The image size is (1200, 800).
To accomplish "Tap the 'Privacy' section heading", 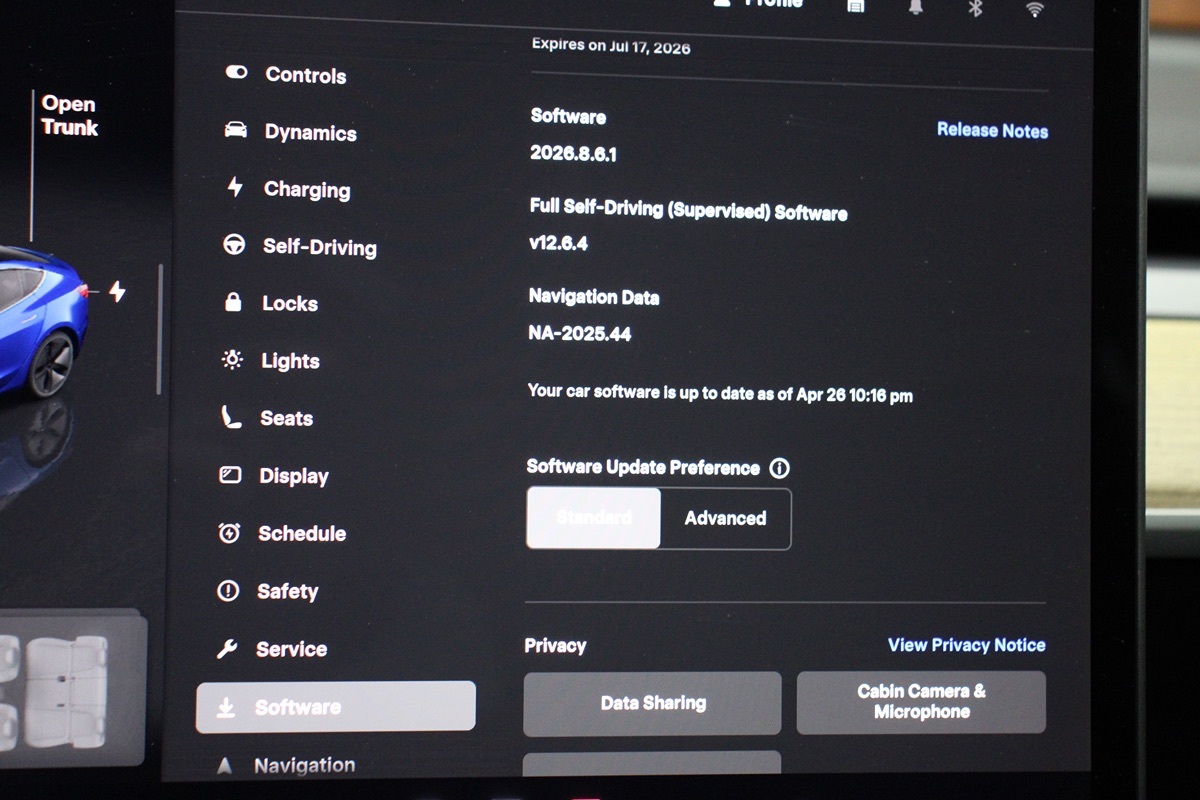I will (555, 645).
